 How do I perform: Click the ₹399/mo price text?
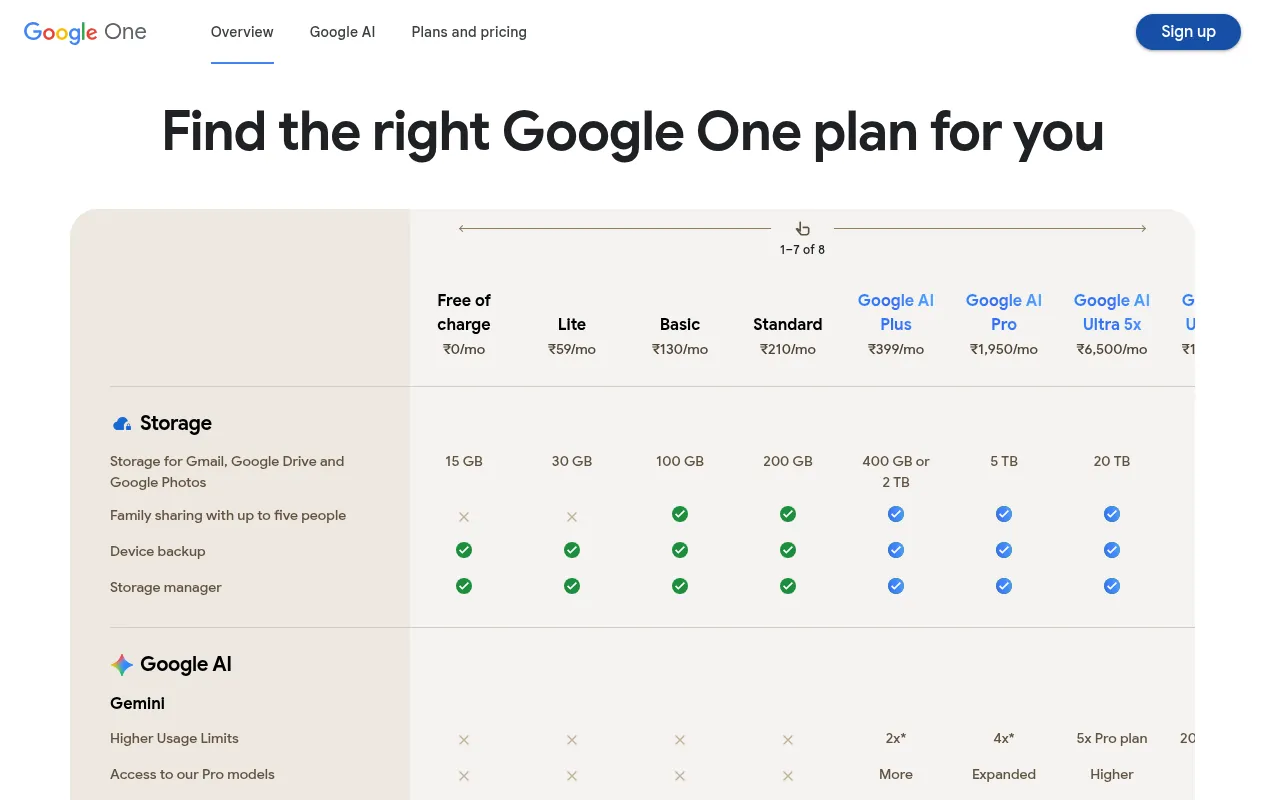896,350
